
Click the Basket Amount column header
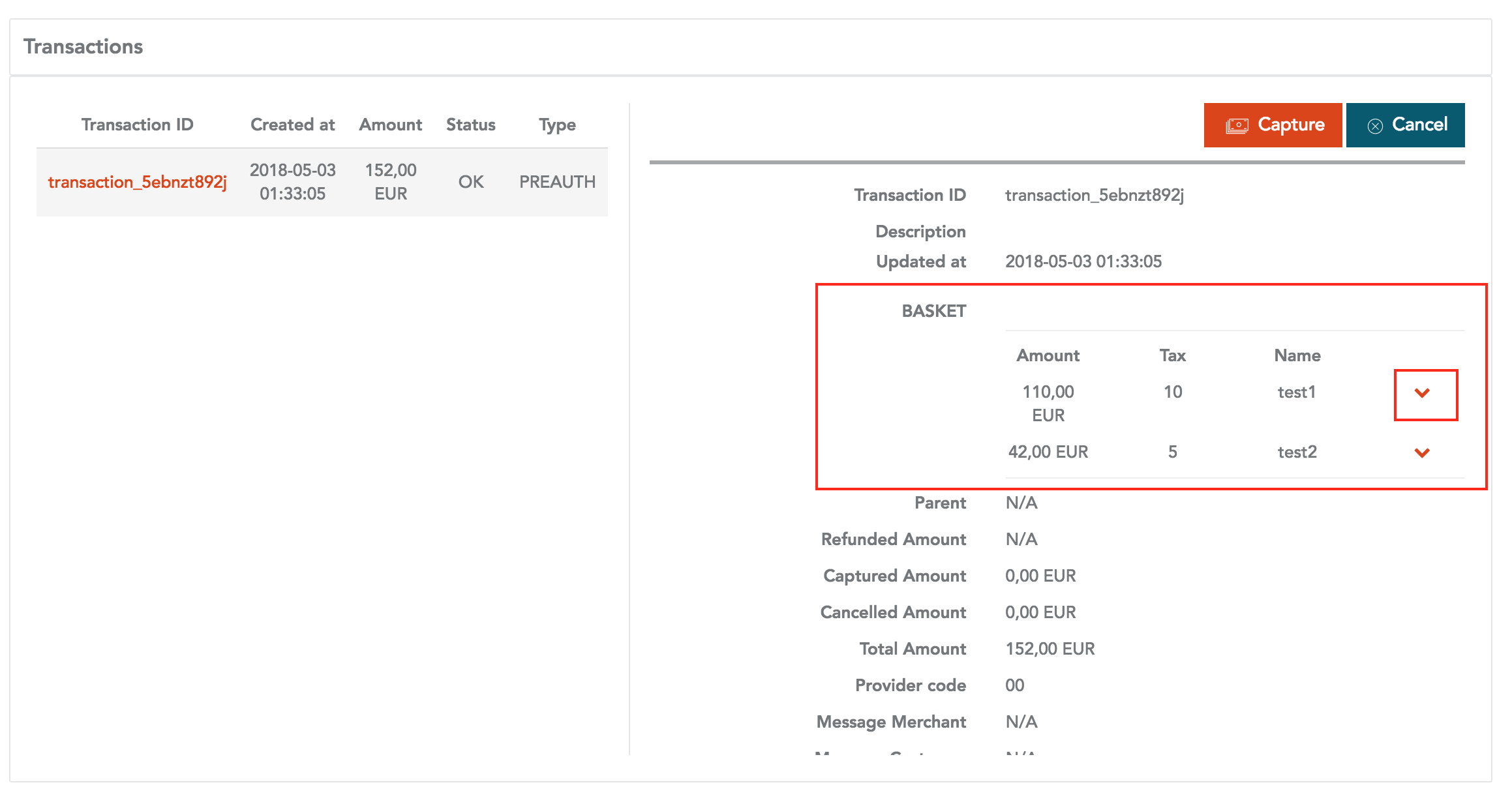click(x=1048, y=355)
